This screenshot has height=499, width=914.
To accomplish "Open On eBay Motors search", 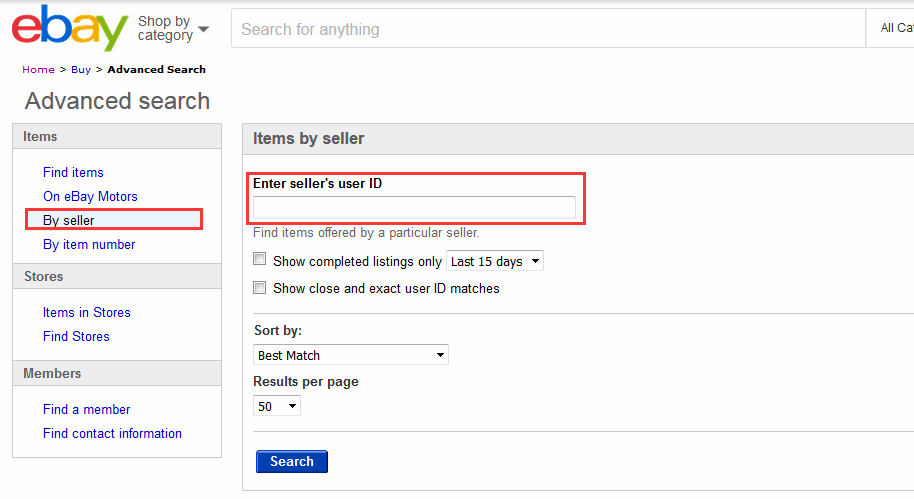I will click(90, 196).
